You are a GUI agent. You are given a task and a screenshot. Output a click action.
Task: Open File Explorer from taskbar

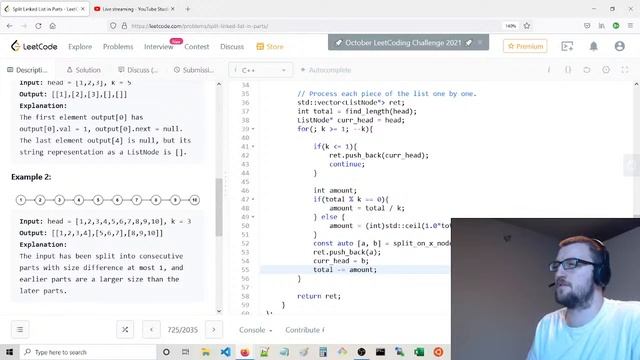coord(206,352)
